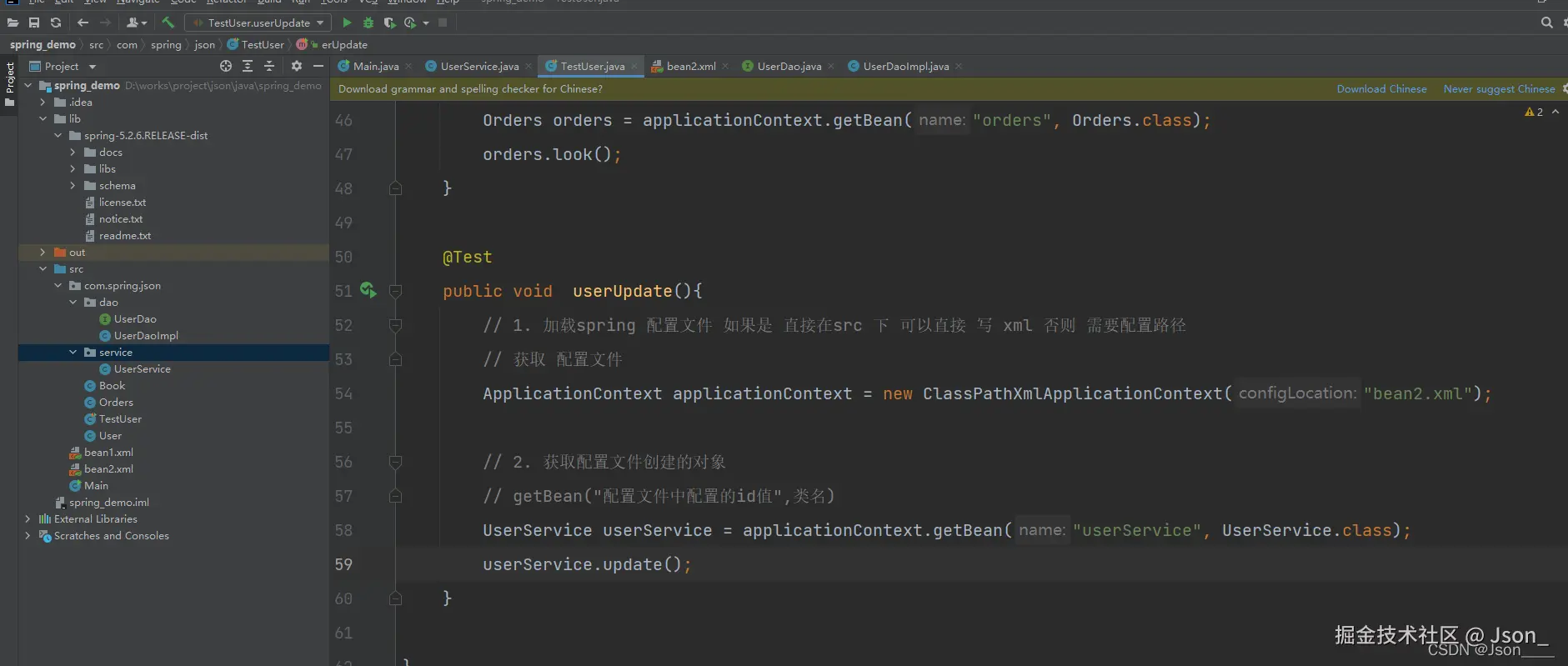Click Collapse All in Project panel
Image resolution: width=1568 pixels, height=666 pixels.
coord(268,66)
